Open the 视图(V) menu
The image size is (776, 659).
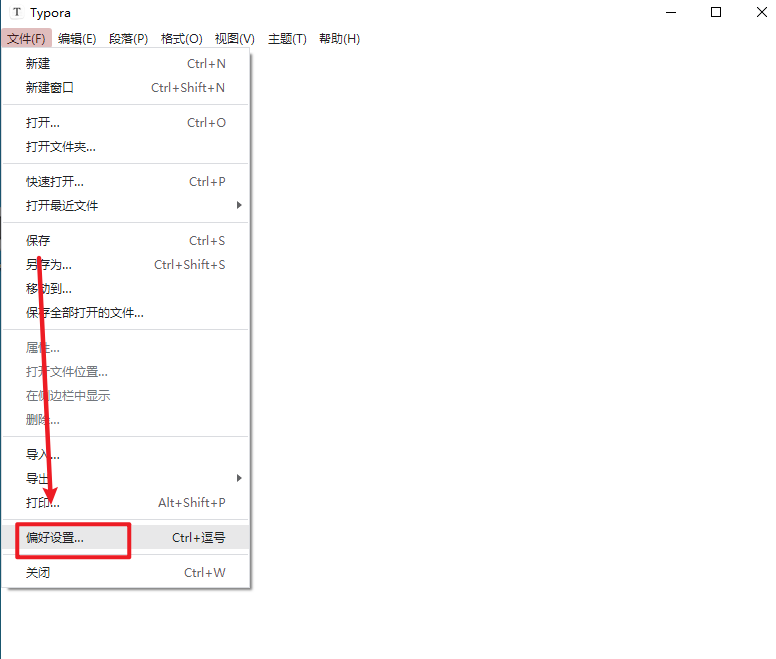(x=234, y=39)
